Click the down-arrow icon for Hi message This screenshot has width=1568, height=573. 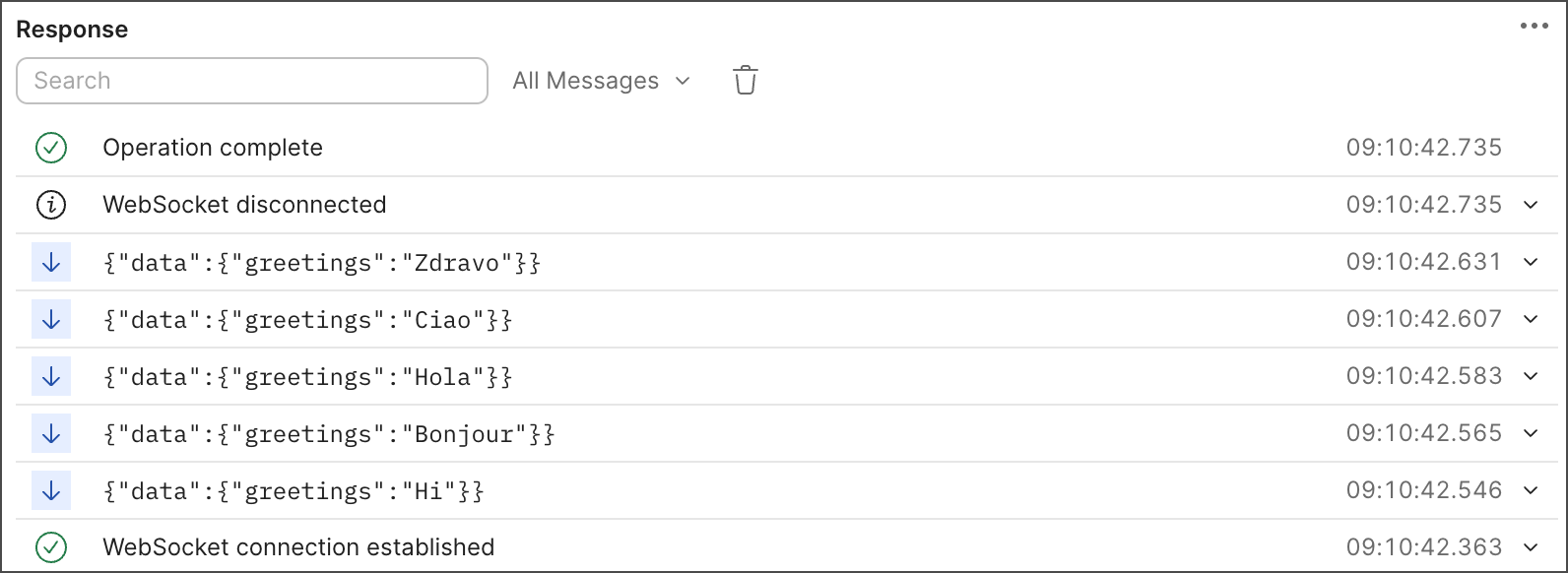tap(51, 491)
